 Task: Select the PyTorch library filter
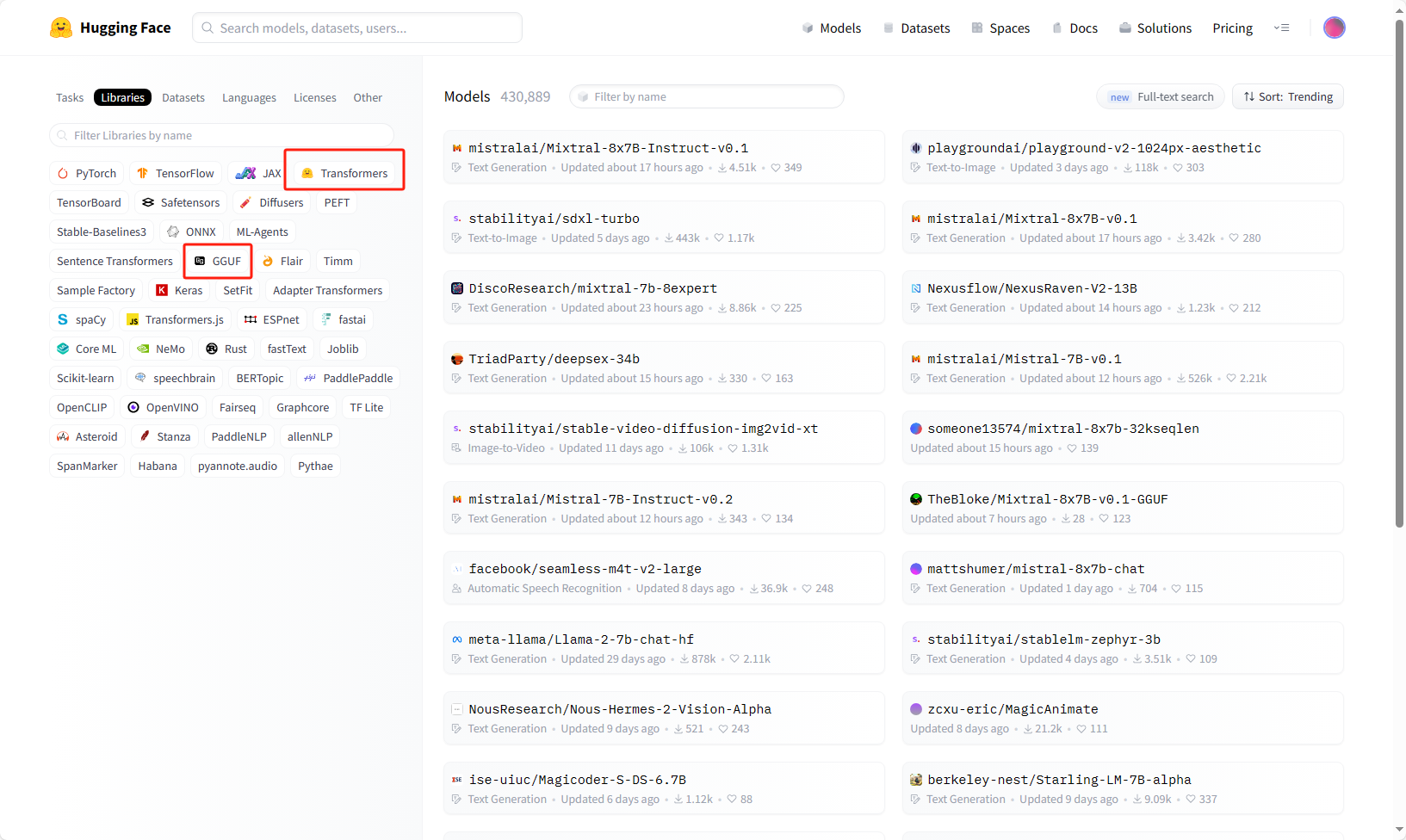click(x=87, y=173)
